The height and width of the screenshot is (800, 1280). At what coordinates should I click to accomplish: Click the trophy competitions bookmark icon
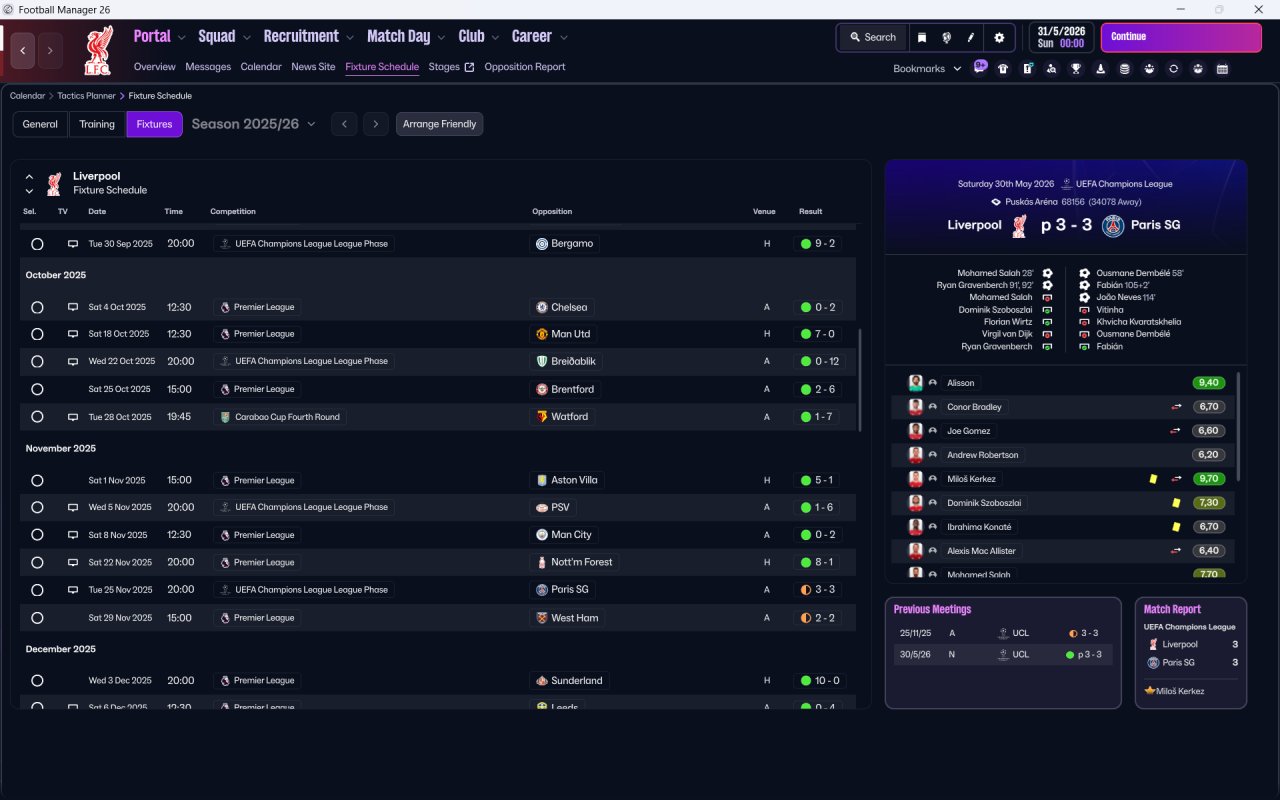pos(1076,69)
